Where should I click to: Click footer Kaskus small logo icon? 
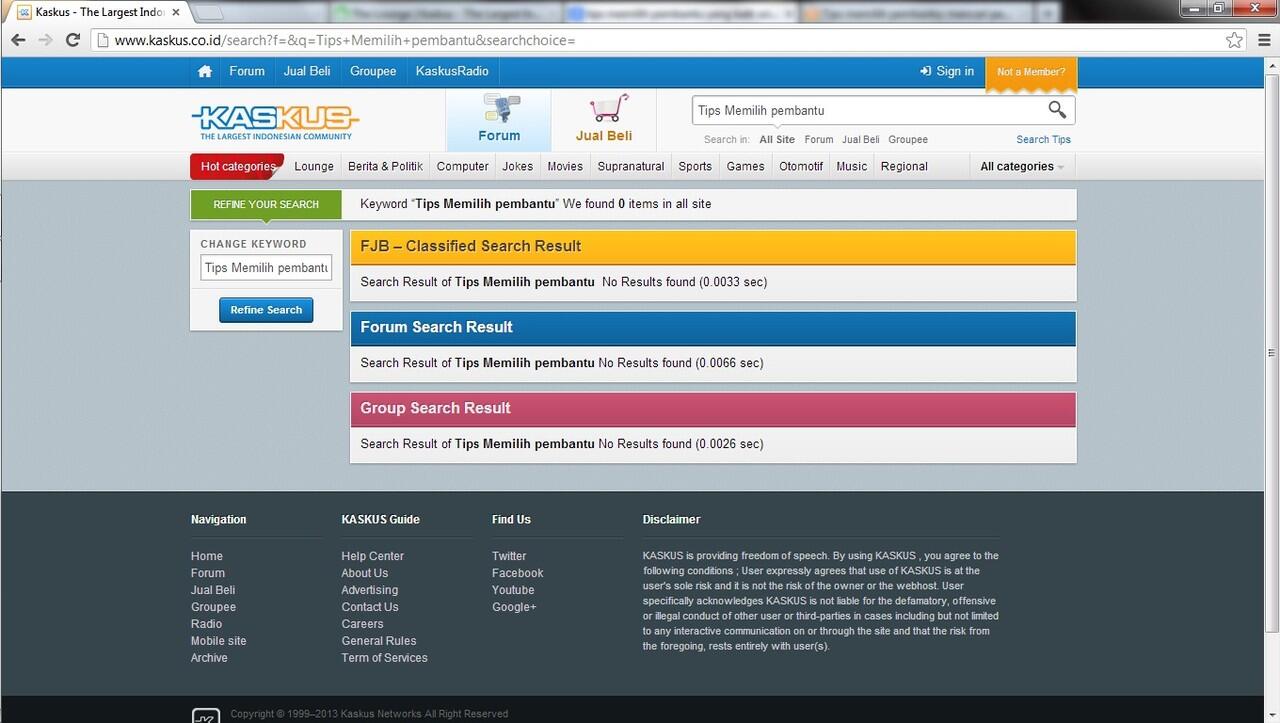coord(205,715)
